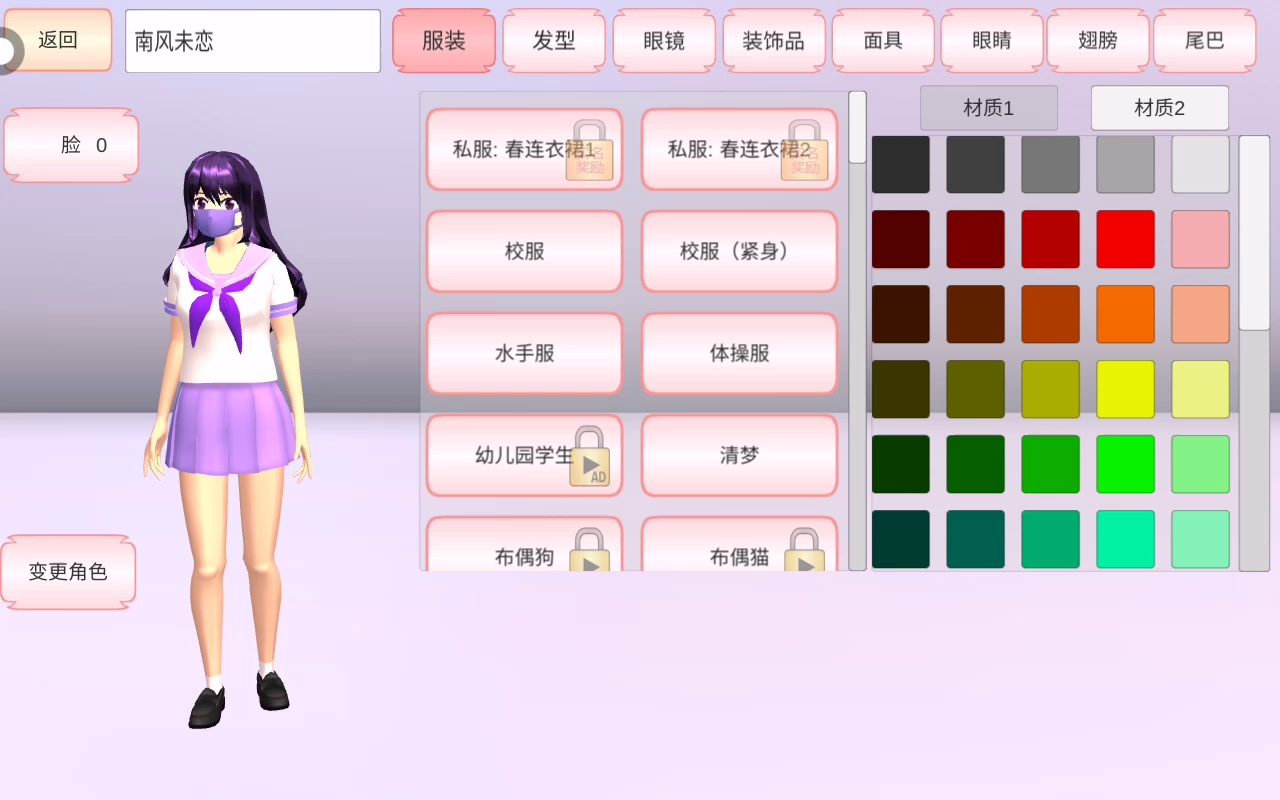Select the 水手服 sailor outfit
The width and height of the screenshot is (1280, 800).
[524, 354]
